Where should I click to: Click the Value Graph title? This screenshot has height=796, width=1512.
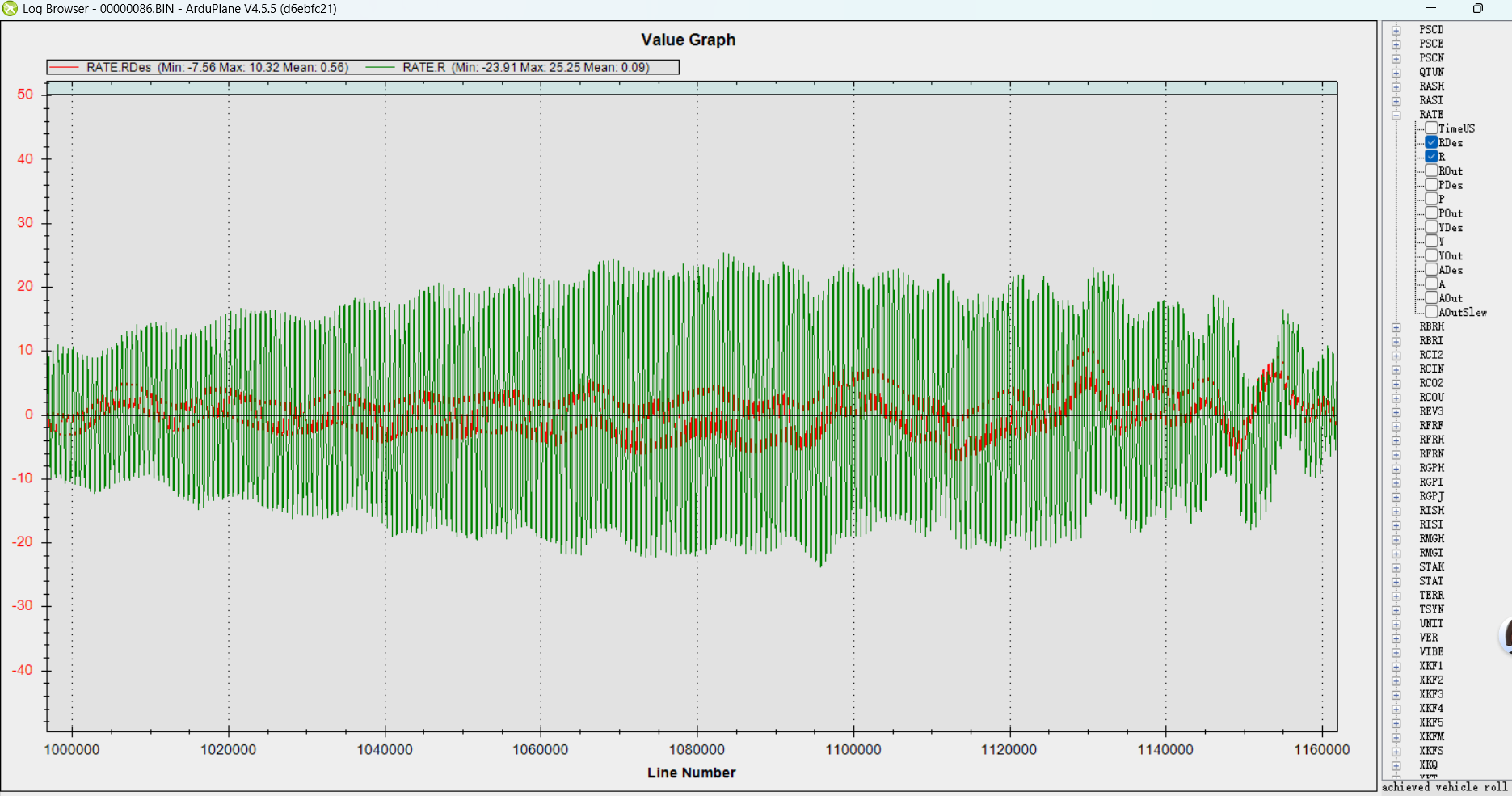point(688,40)
